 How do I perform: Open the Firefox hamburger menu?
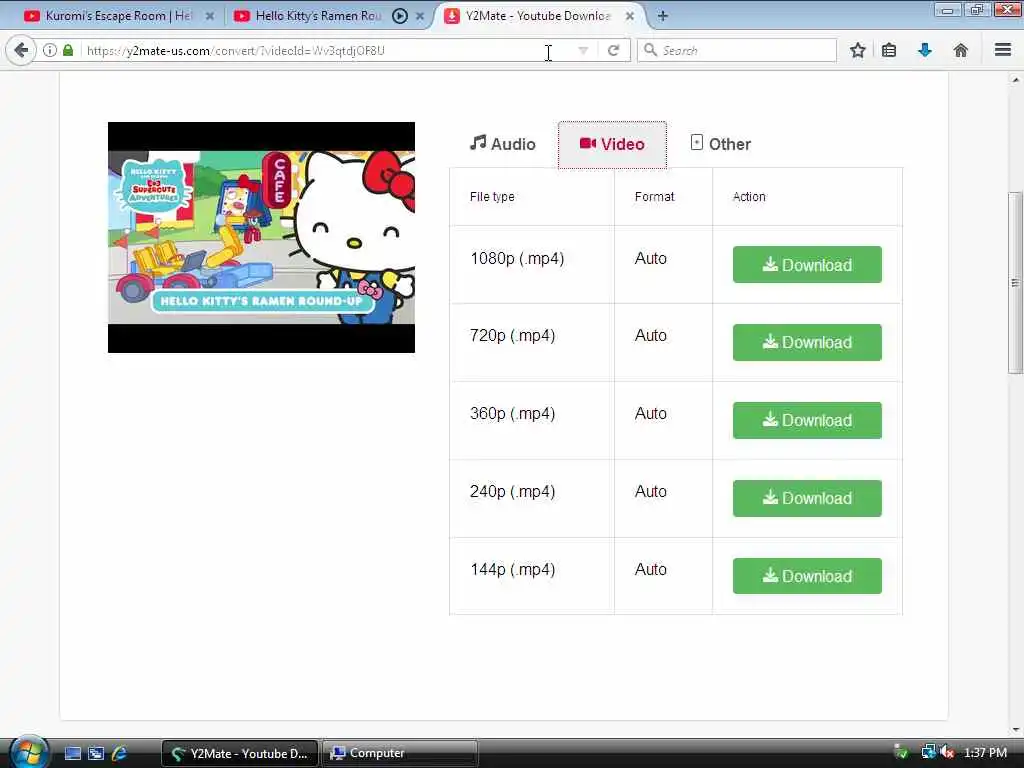1003,50
